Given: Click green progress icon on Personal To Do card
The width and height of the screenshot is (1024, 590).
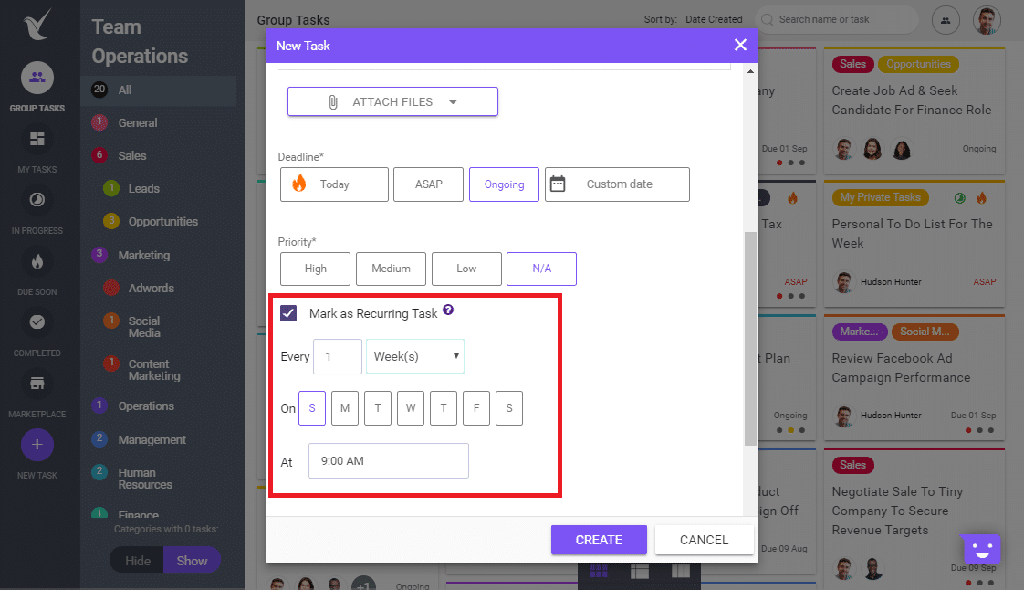Looking at the screenshot, I should (960, 198).
